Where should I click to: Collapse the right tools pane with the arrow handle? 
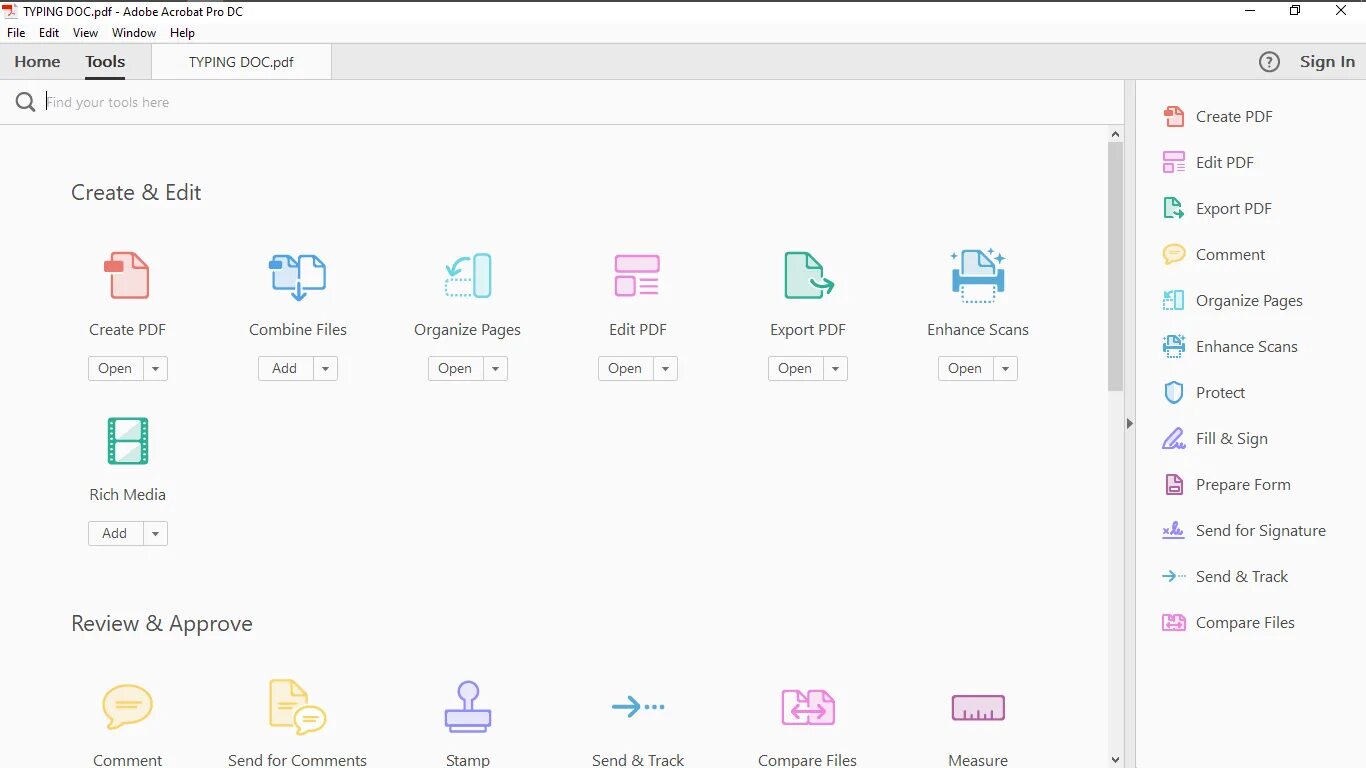tap(1130, 424)
